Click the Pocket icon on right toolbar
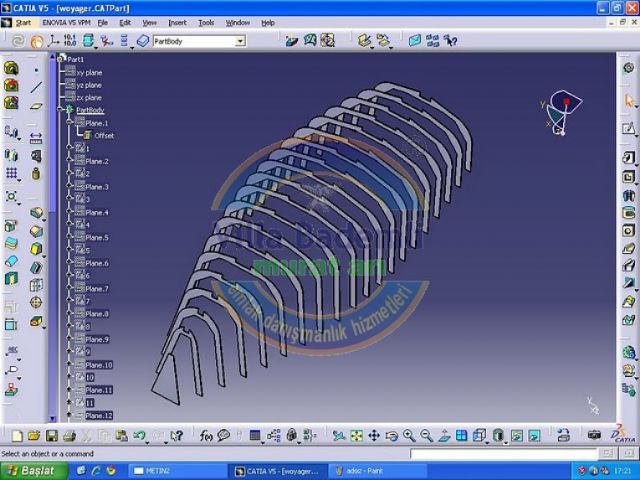Screen dimensions: 640x480 coord(629,177)
